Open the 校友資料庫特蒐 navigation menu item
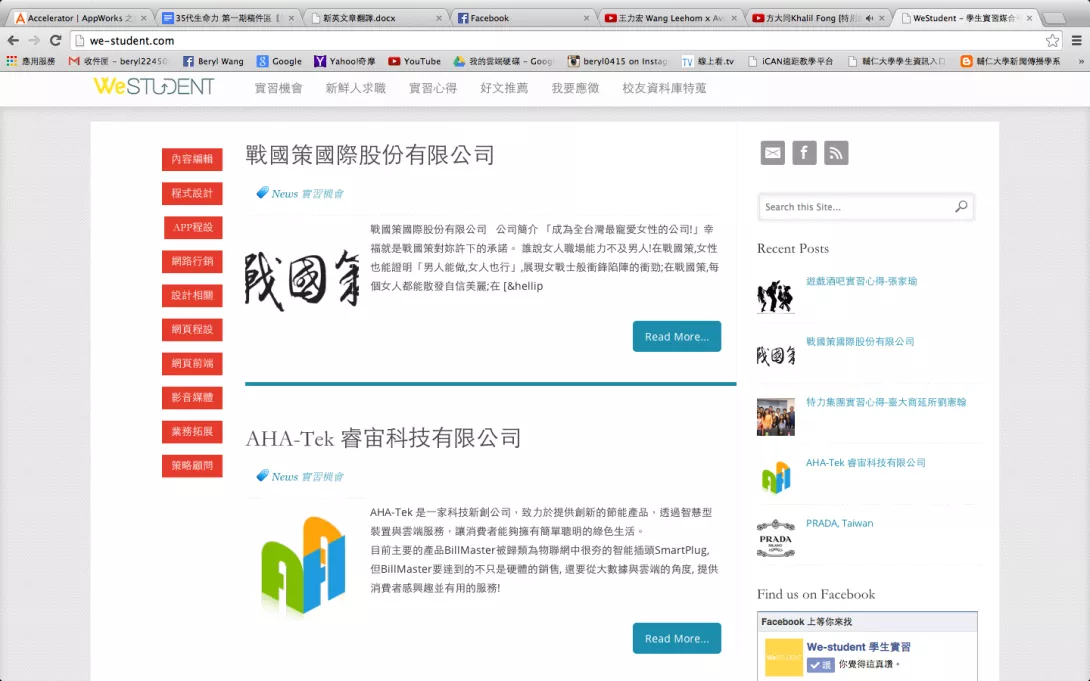The height and width of the screenshot is (681, 1090). point(664,88)
